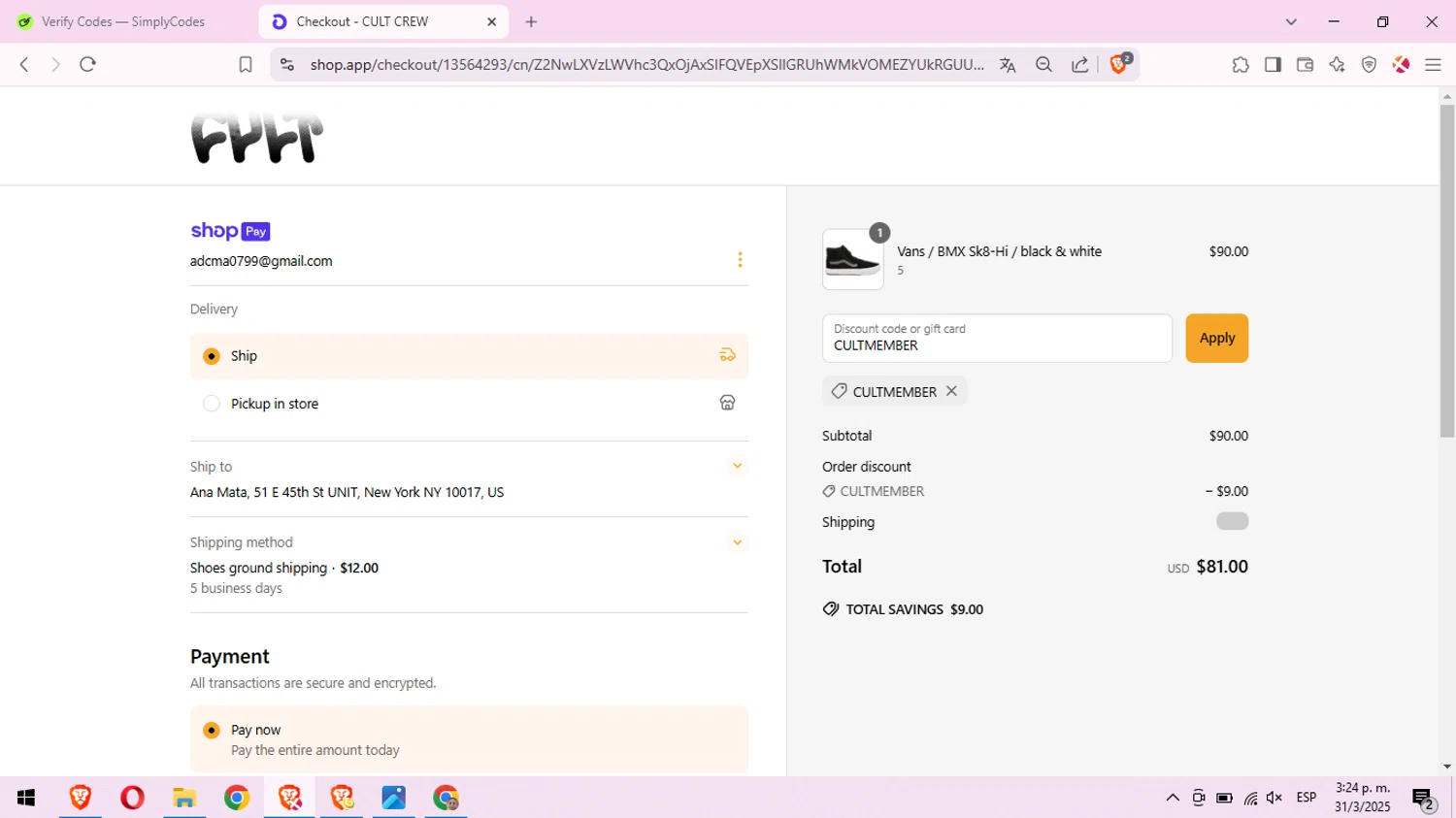Click Vans / BMX Sk8-Hi product name
The width and height of the screenshot is (1456, 818).
pyautogui.click(x=999, y=251)
